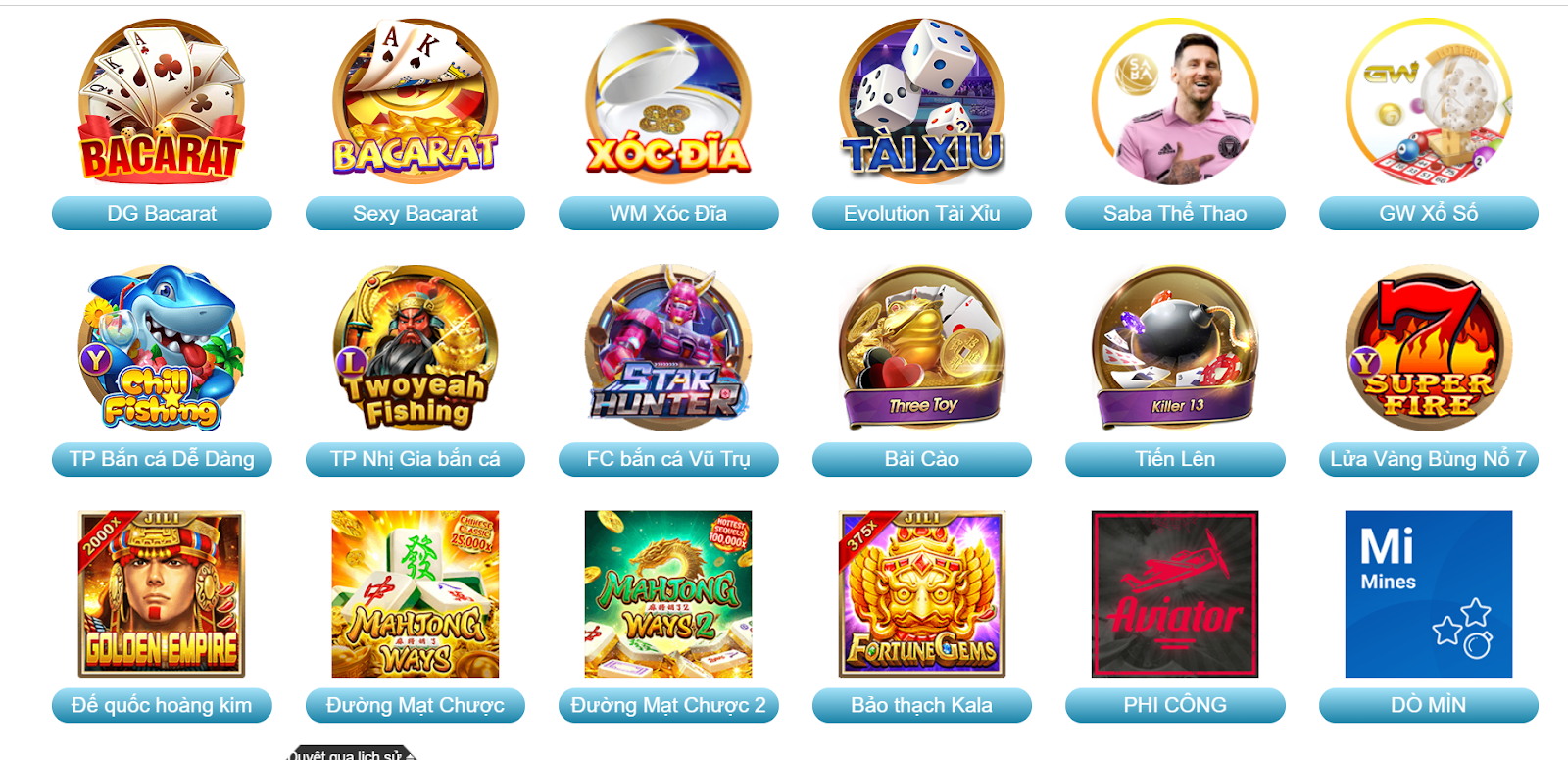Choose the Chill Fishing shark icon
This screenshot has height=760, width=1568.
162,348
